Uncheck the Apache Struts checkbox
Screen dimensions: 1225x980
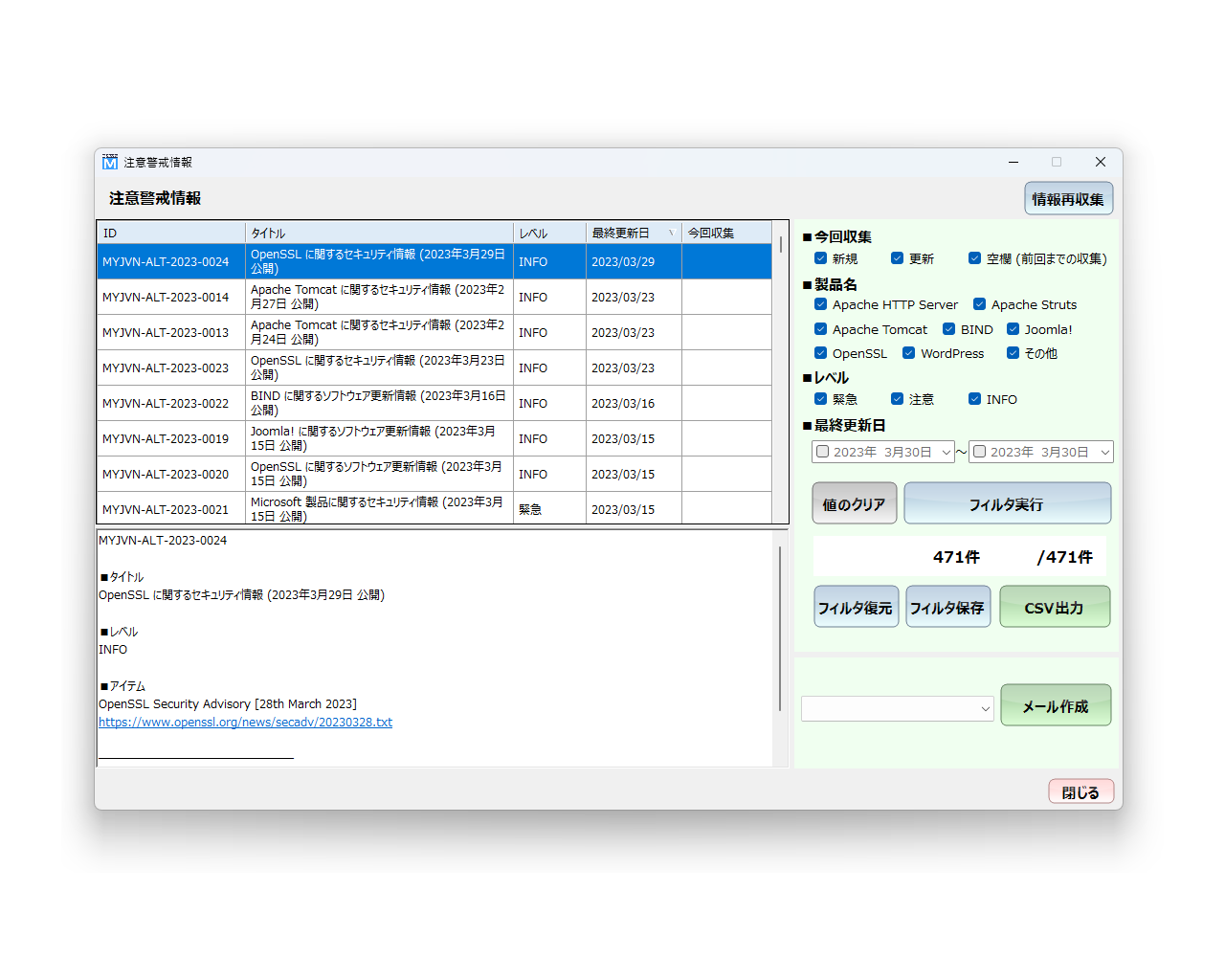click(979, 304)
